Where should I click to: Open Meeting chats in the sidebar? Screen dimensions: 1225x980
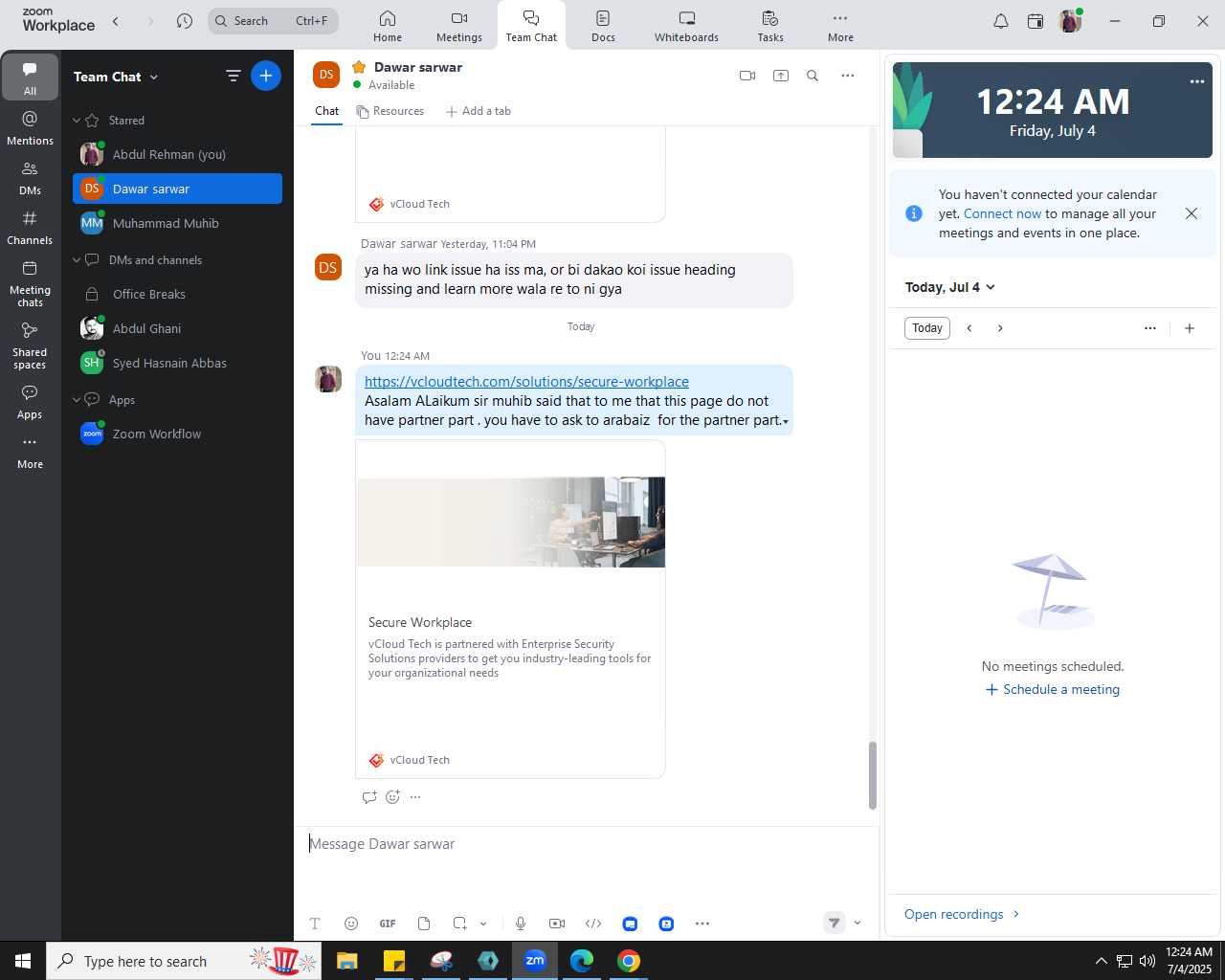click(30, 283)
